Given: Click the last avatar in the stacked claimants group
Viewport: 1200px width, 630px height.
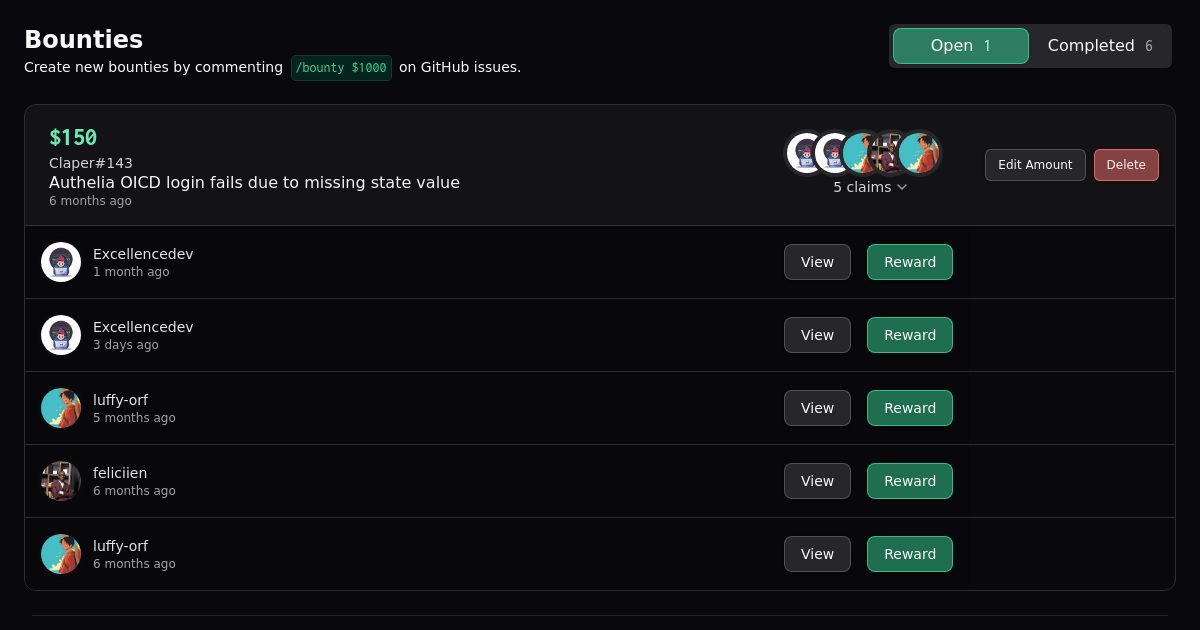Looking at the screenshot, I should click(x=919, y=153).
